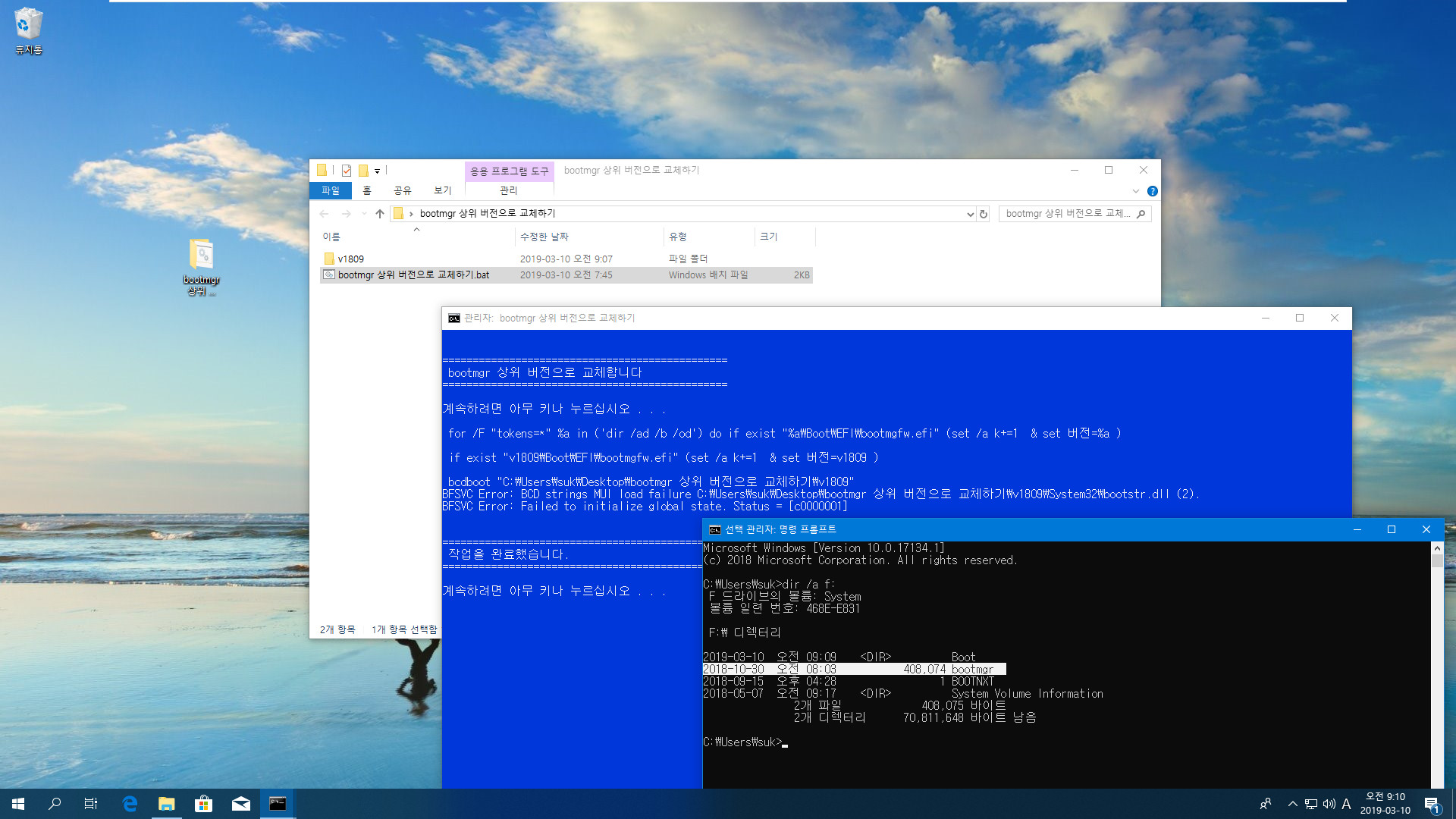Go back with the Explorer back arrow
Viewport: 1456px width, 819px height.
(325, 214)
